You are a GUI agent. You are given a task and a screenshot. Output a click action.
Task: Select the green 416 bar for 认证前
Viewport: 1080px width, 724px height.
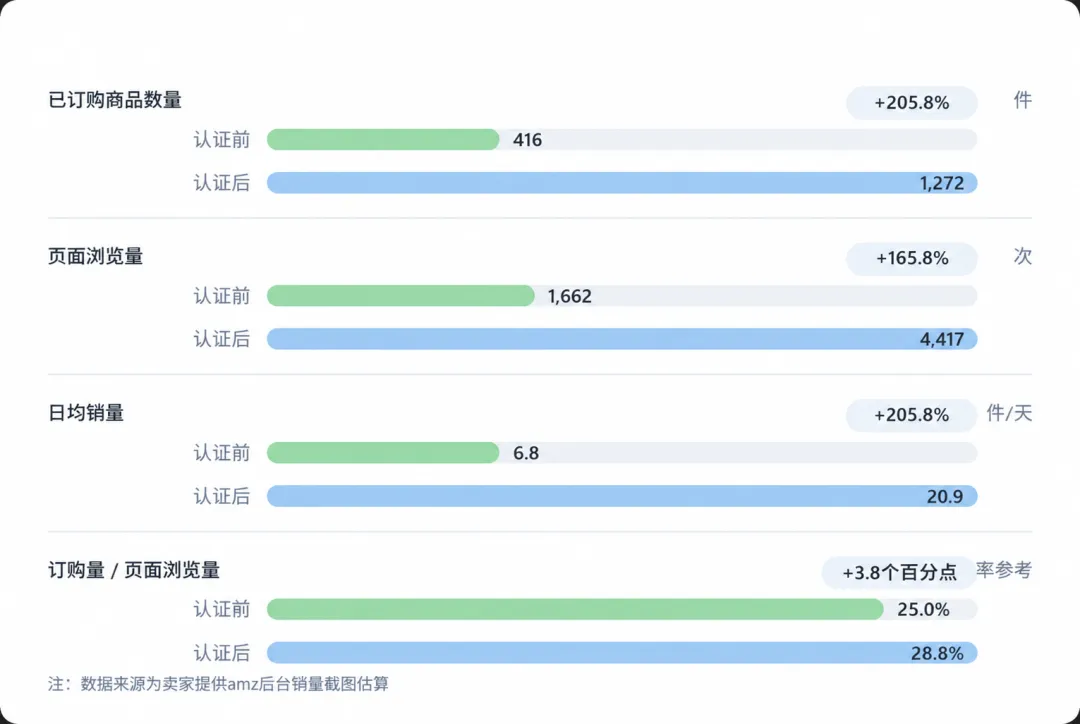pyautogui.click(x=383, y=139)
